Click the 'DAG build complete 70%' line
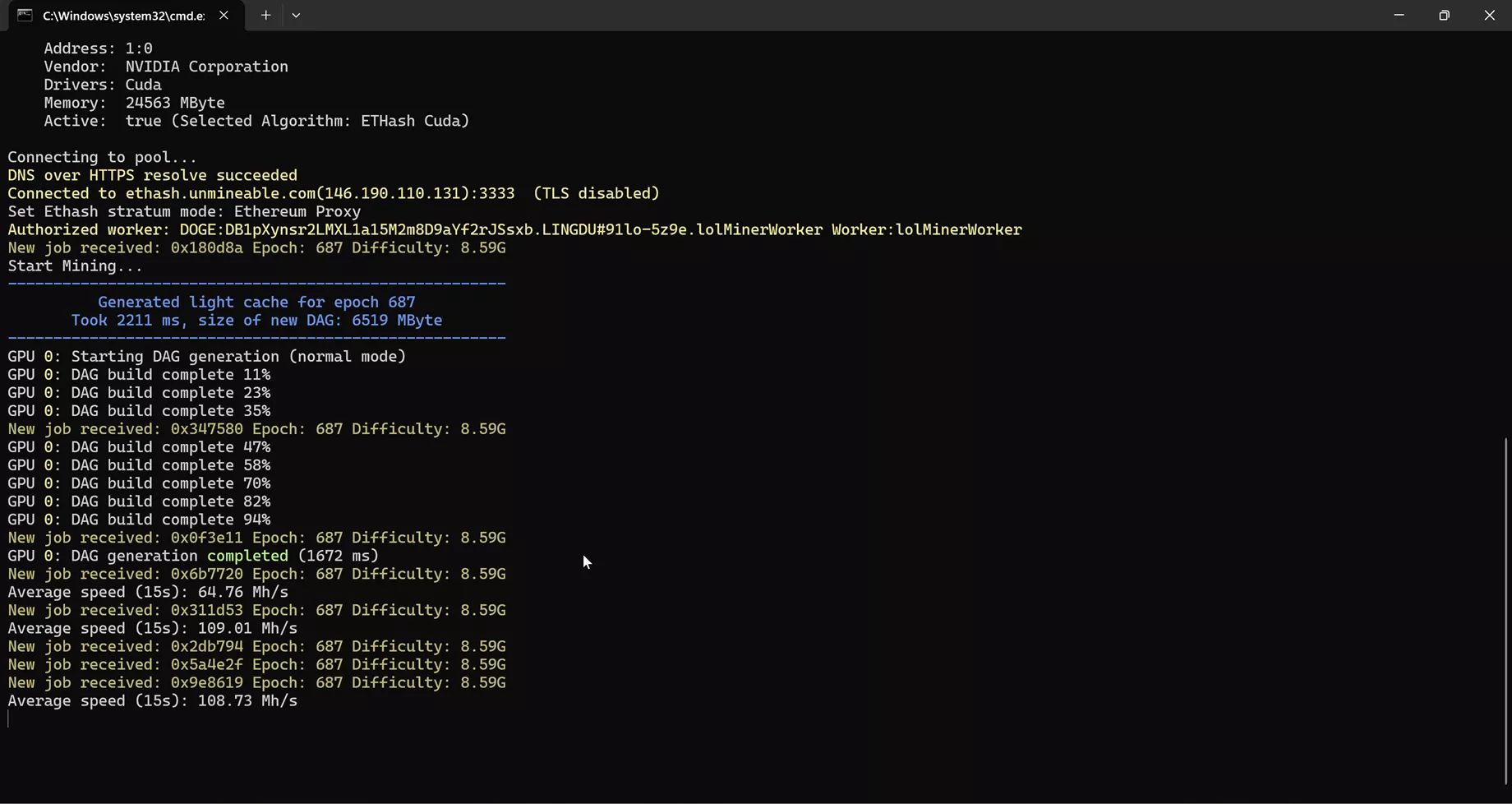 pos(139,483)
